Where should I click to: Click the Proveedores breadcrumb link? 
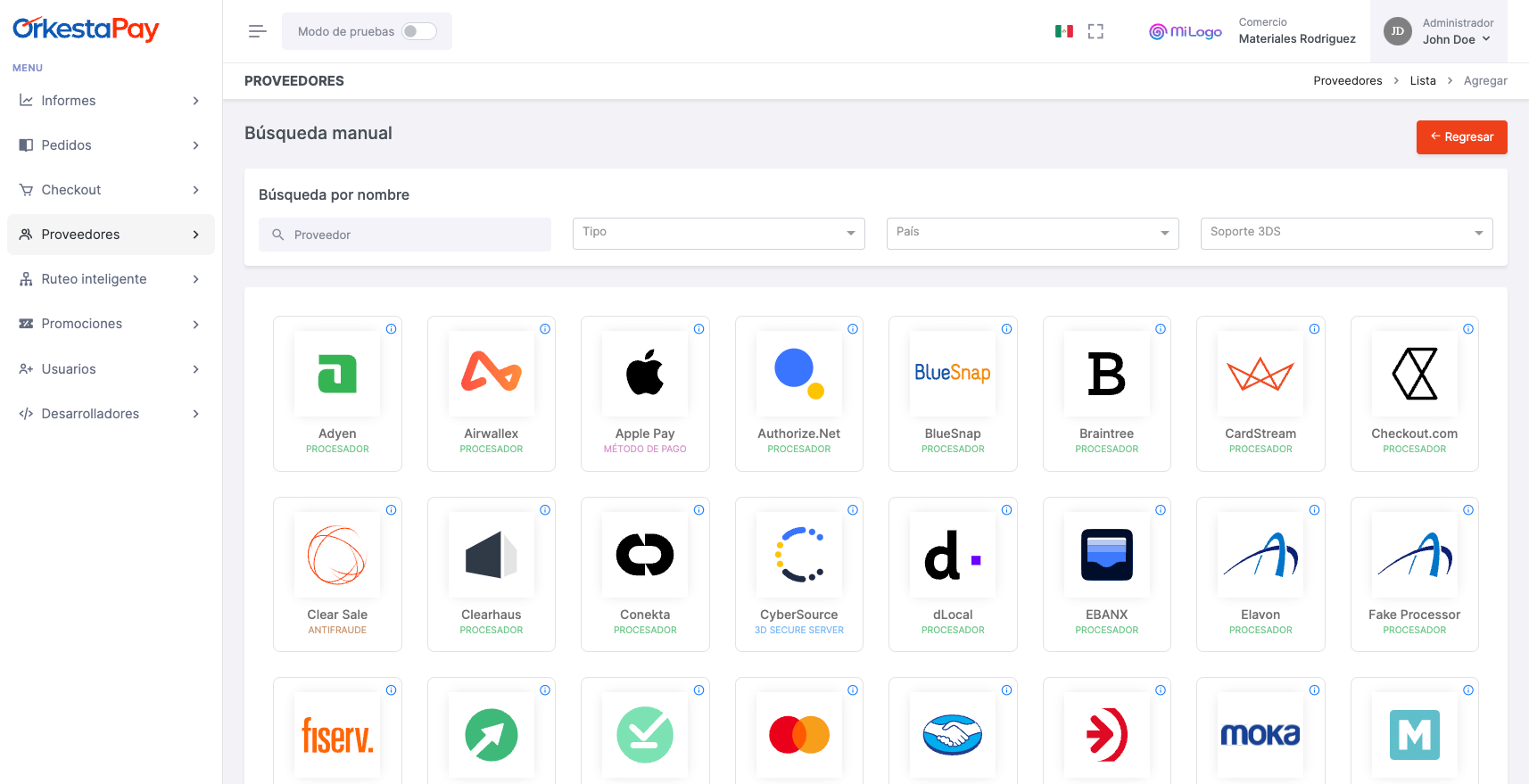click(1347, 81)
